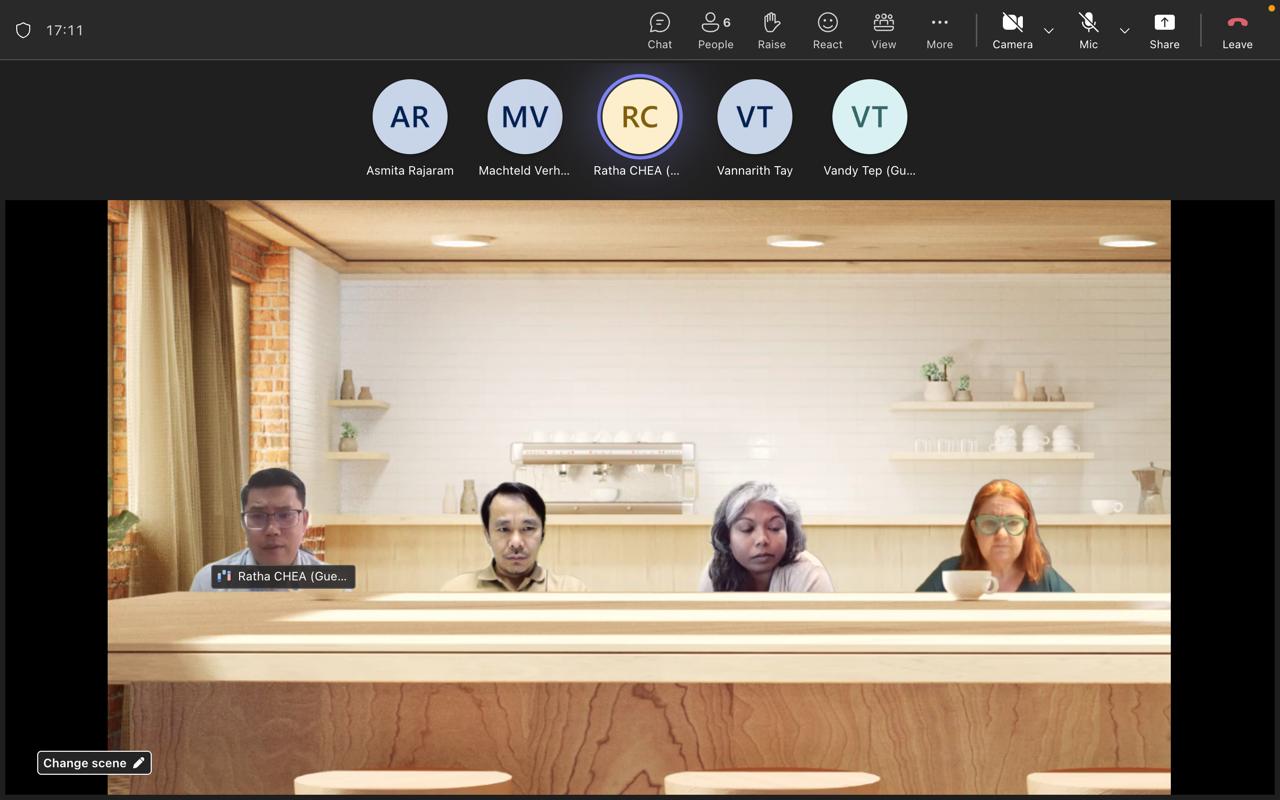Leave the meeting
Viewport: 1280px width, 800px height.
pos(1237,30)
